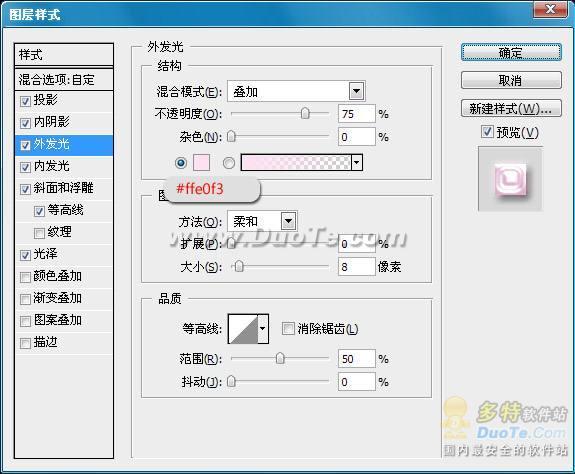Screen dimensions: 575x474
Task: Uncheck the 外发光 outer glow checkbox
Action: tap(25, 145)
